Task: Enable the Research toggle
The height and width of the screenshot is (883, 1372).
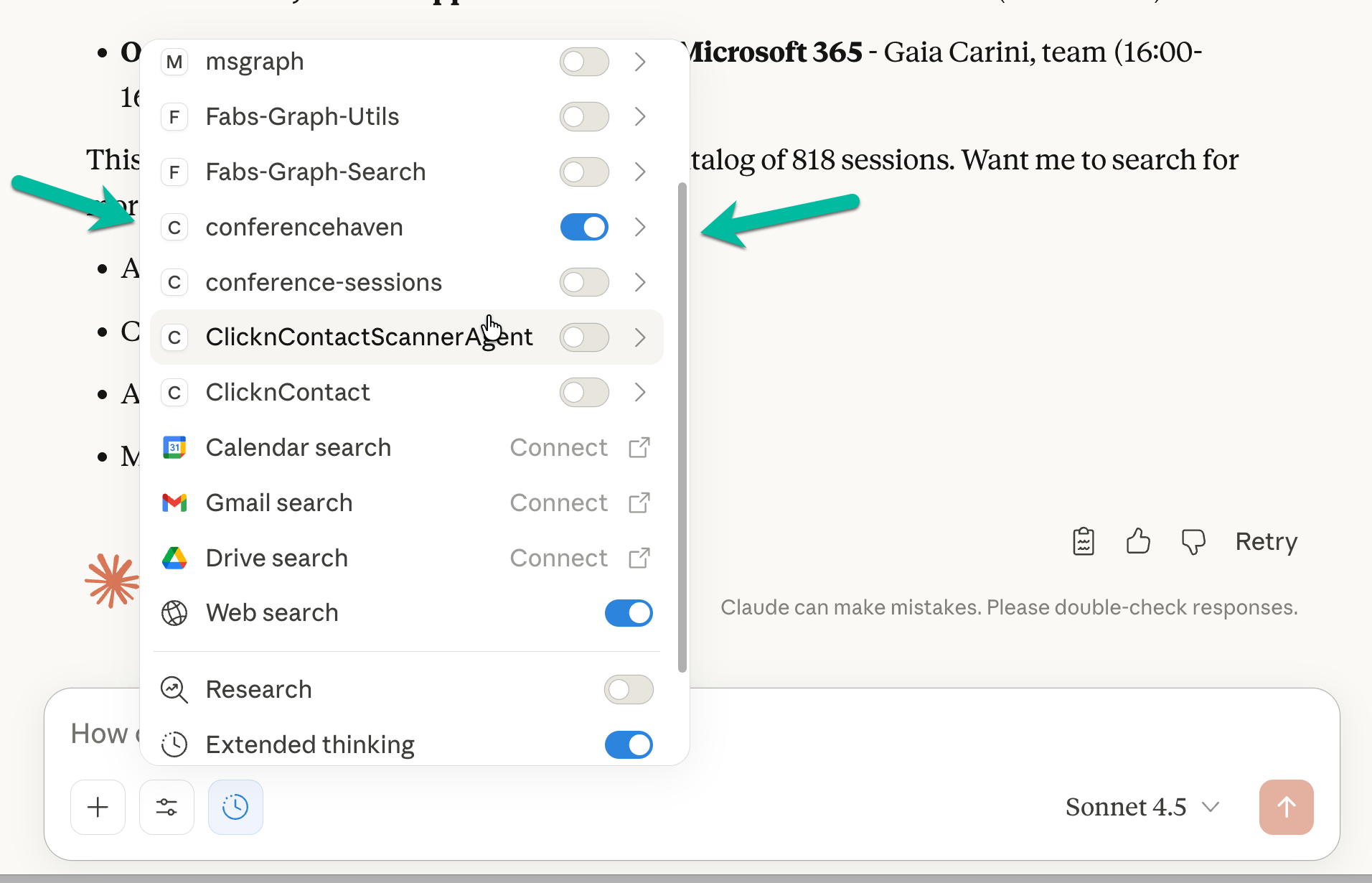Action: [629, 690]
